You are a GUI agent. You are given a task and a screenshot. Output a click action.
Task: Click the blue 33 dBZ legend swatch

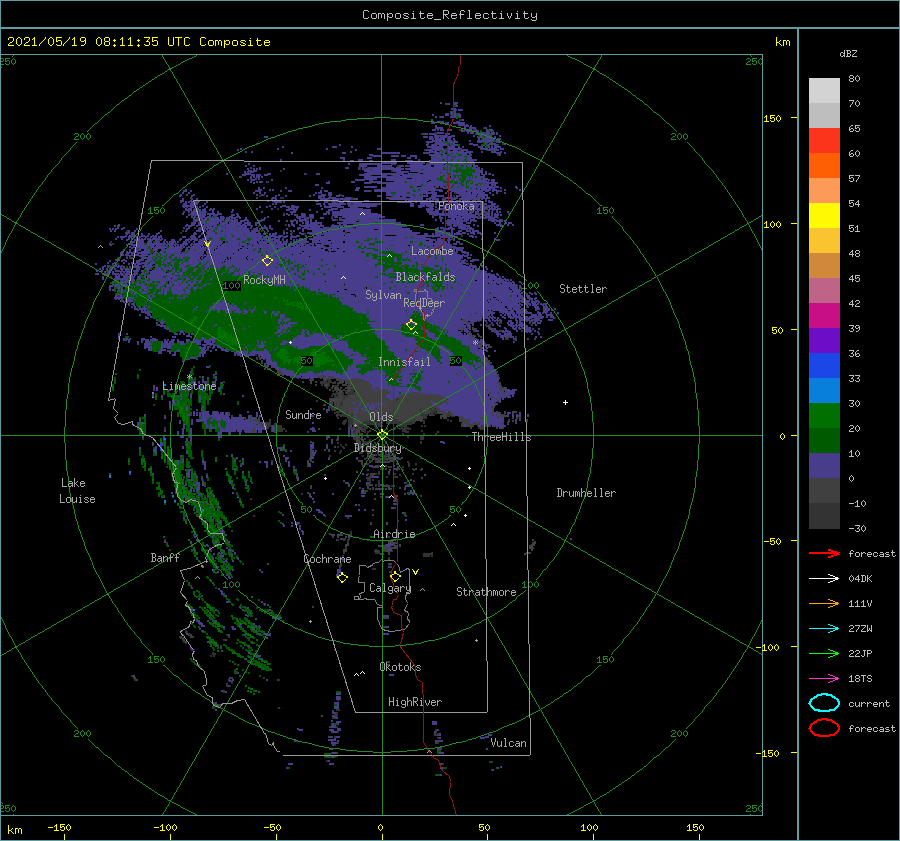824,366
